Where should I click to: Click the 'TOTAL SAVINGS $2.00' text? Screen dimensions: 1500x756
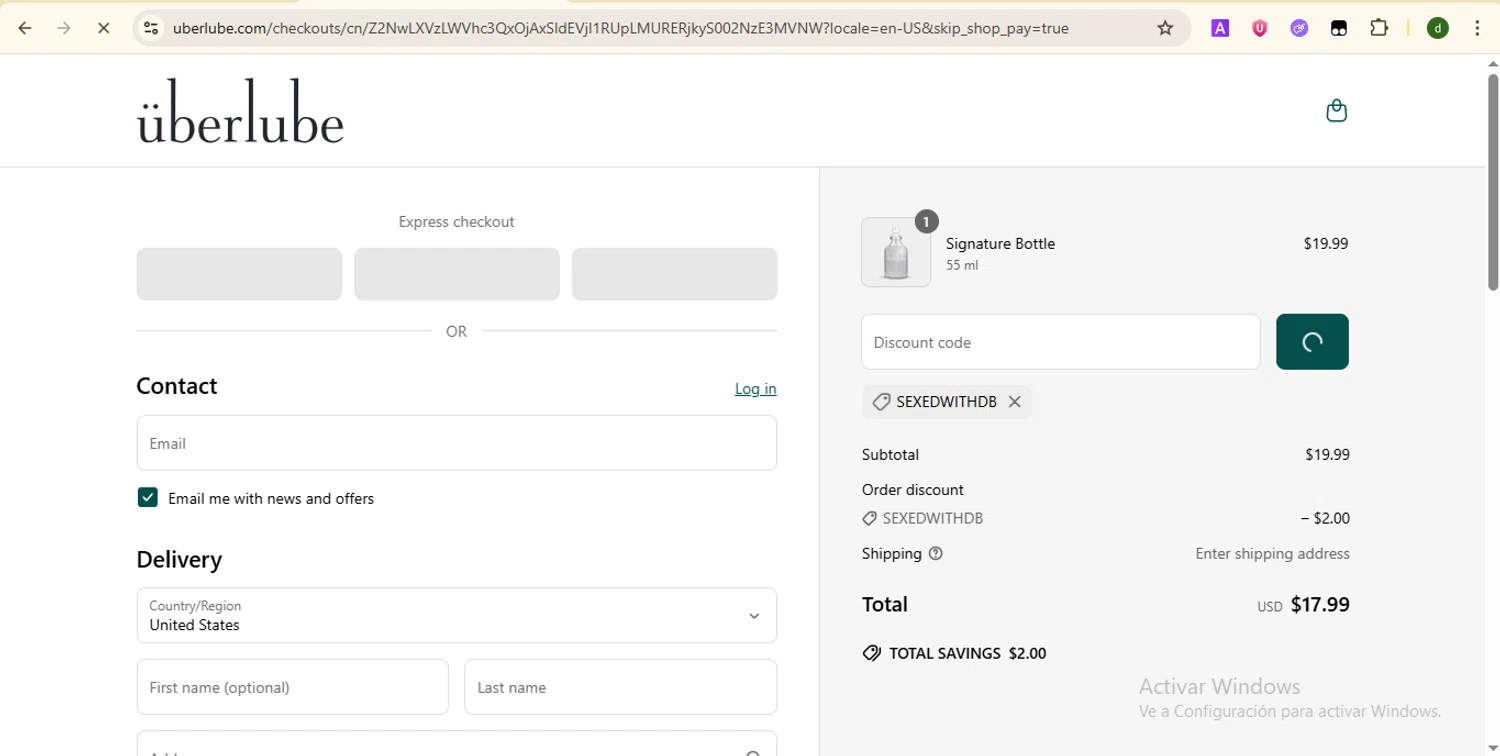[967, 654]
